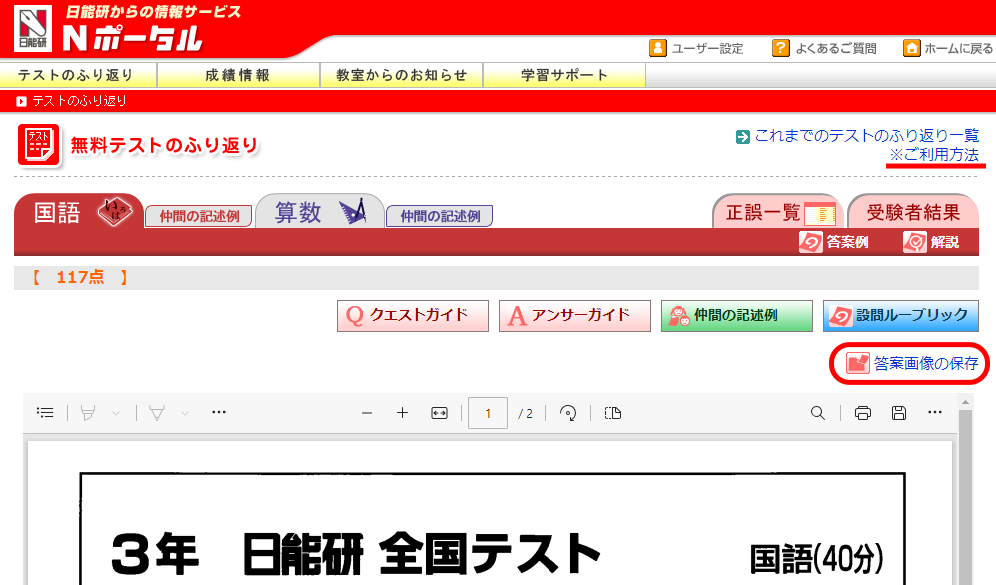Expand draw tool options arrow
996x585 pixels.
point(185,413)
